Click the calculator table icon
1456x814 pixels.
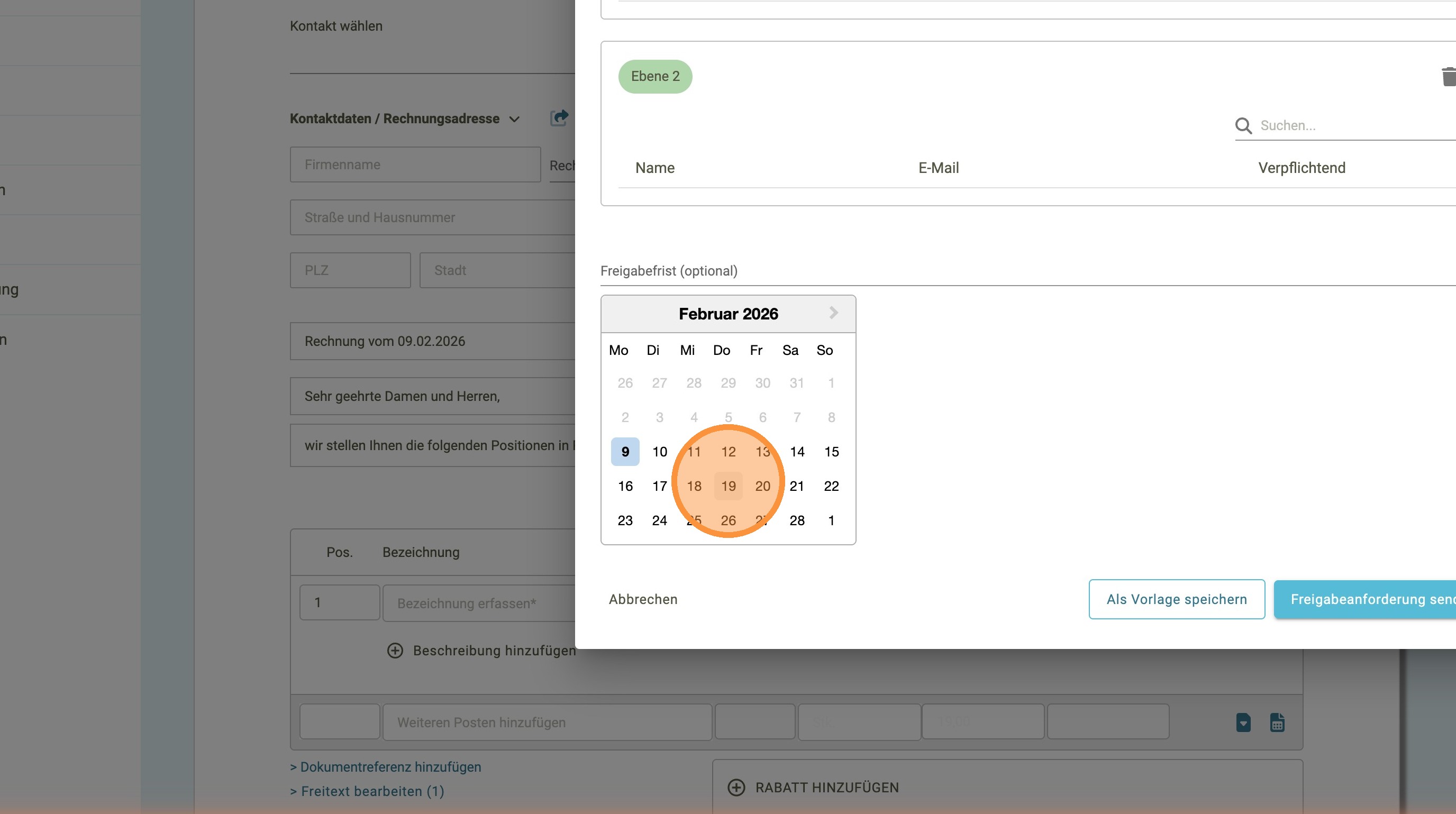click(1277, 722)
